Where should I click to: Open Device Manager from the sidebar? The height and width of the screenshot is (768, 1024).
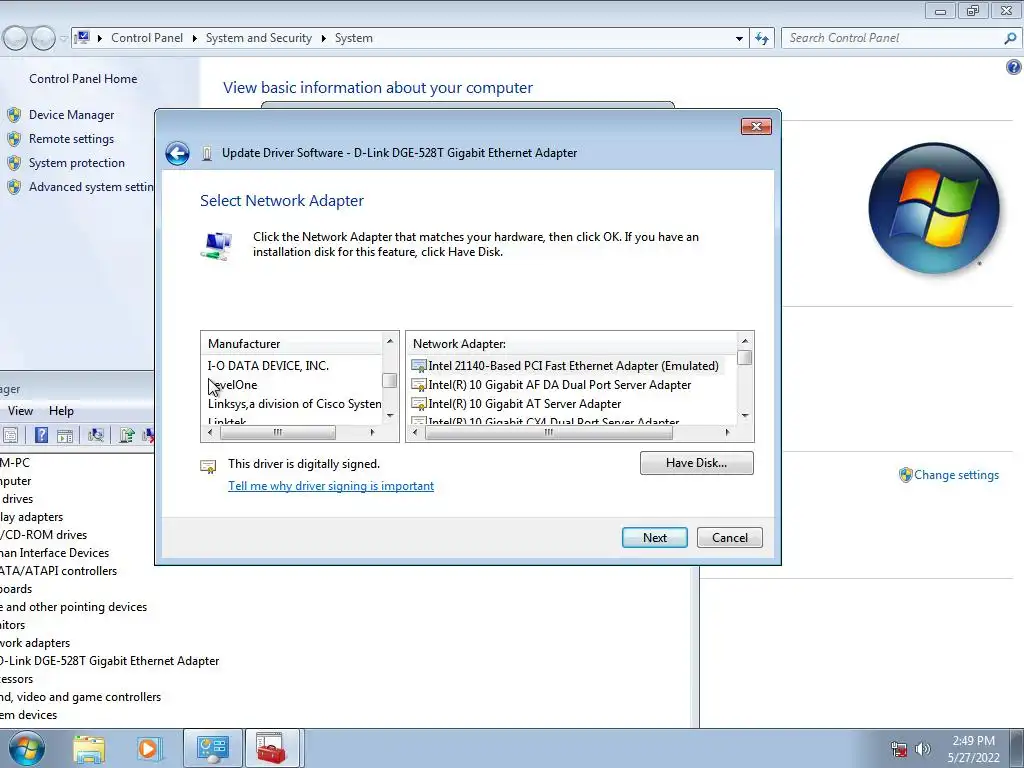(x=71, y=115)
